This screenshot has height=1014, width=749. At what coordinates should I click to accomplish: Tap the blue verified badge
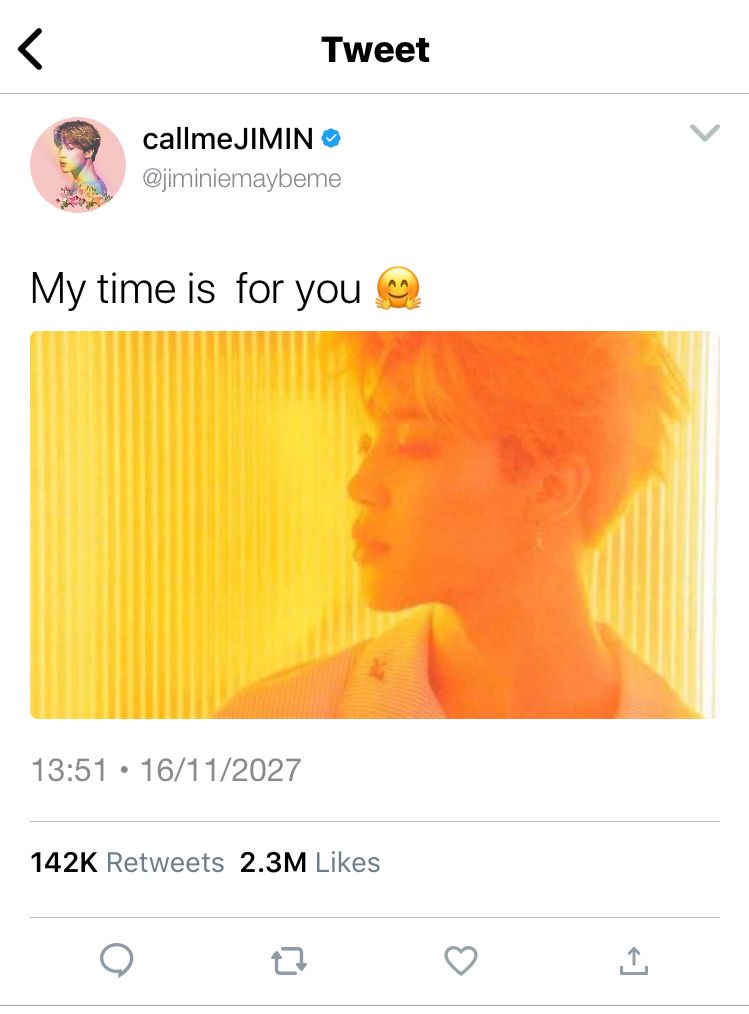(x=331, y=139)
